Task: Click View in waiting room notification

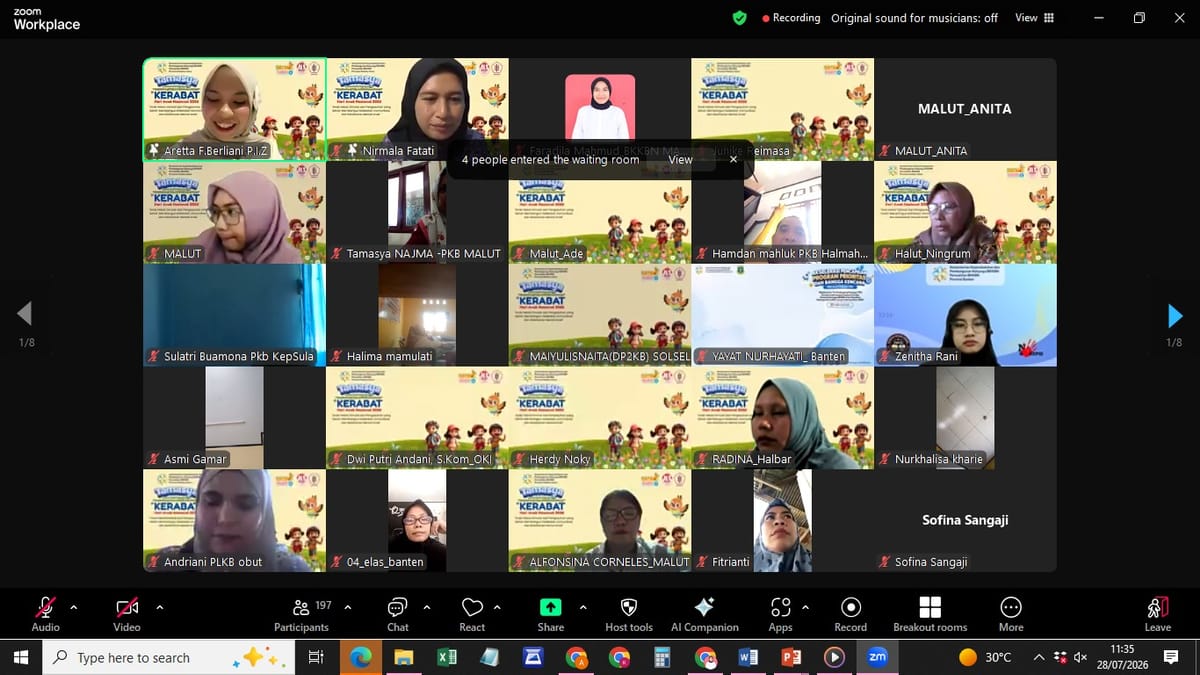Action: (680, 160)
